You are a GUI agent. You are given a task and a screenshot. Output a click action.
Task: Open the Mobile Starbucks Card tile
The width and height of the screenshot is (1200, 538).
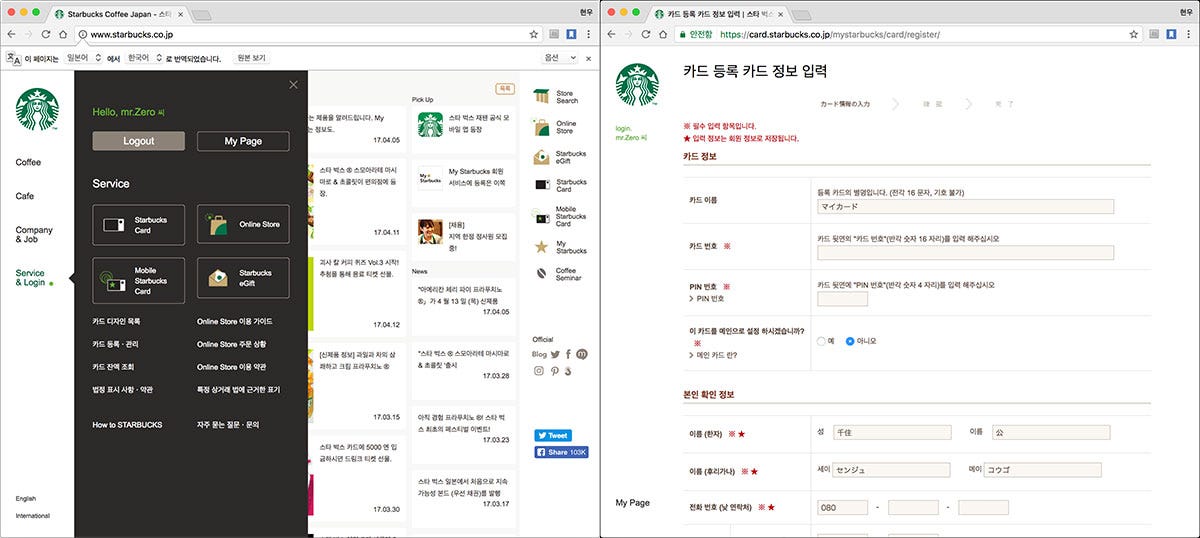click(x=138, y=280)
